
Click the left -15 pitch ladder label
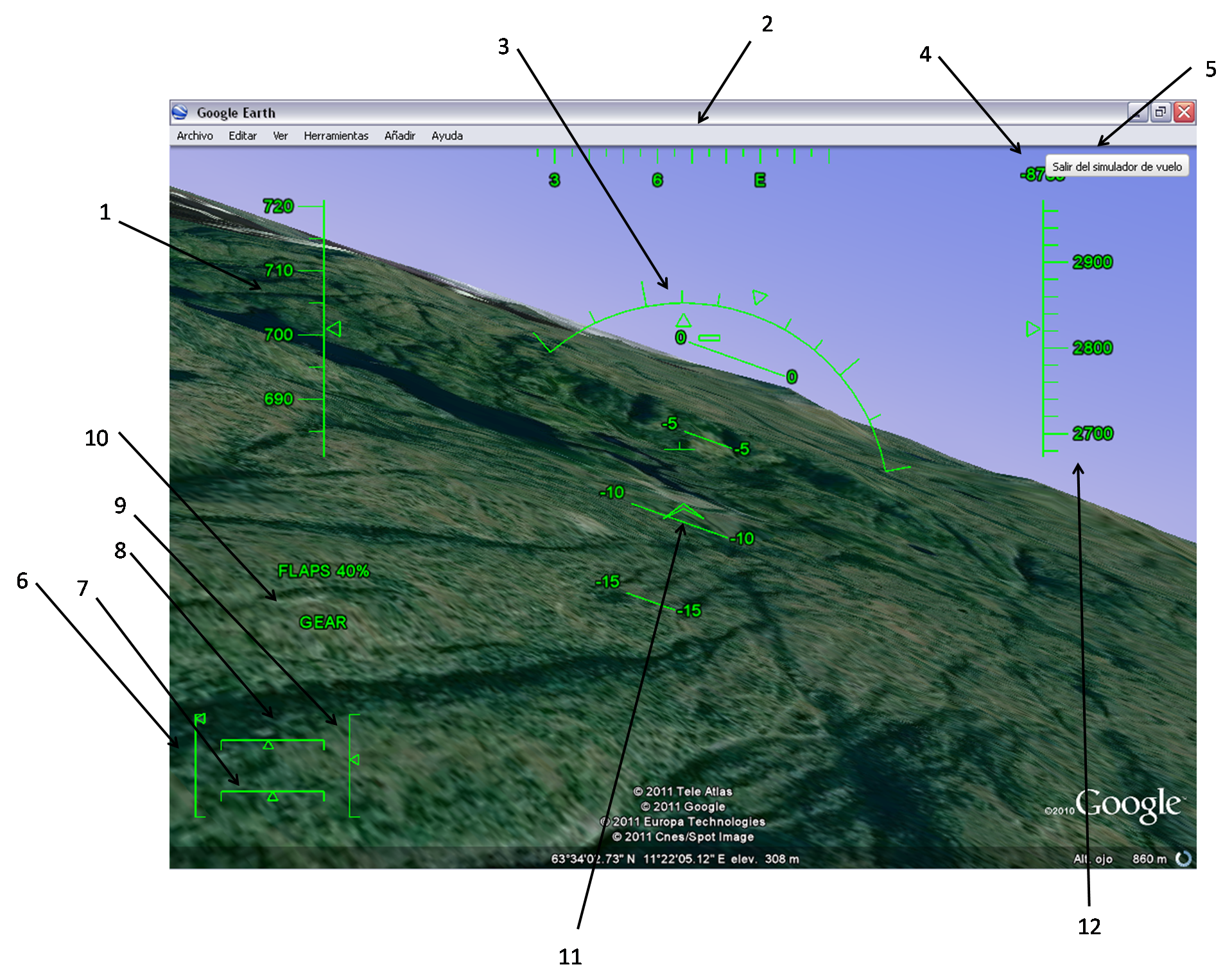pos(607,582)
